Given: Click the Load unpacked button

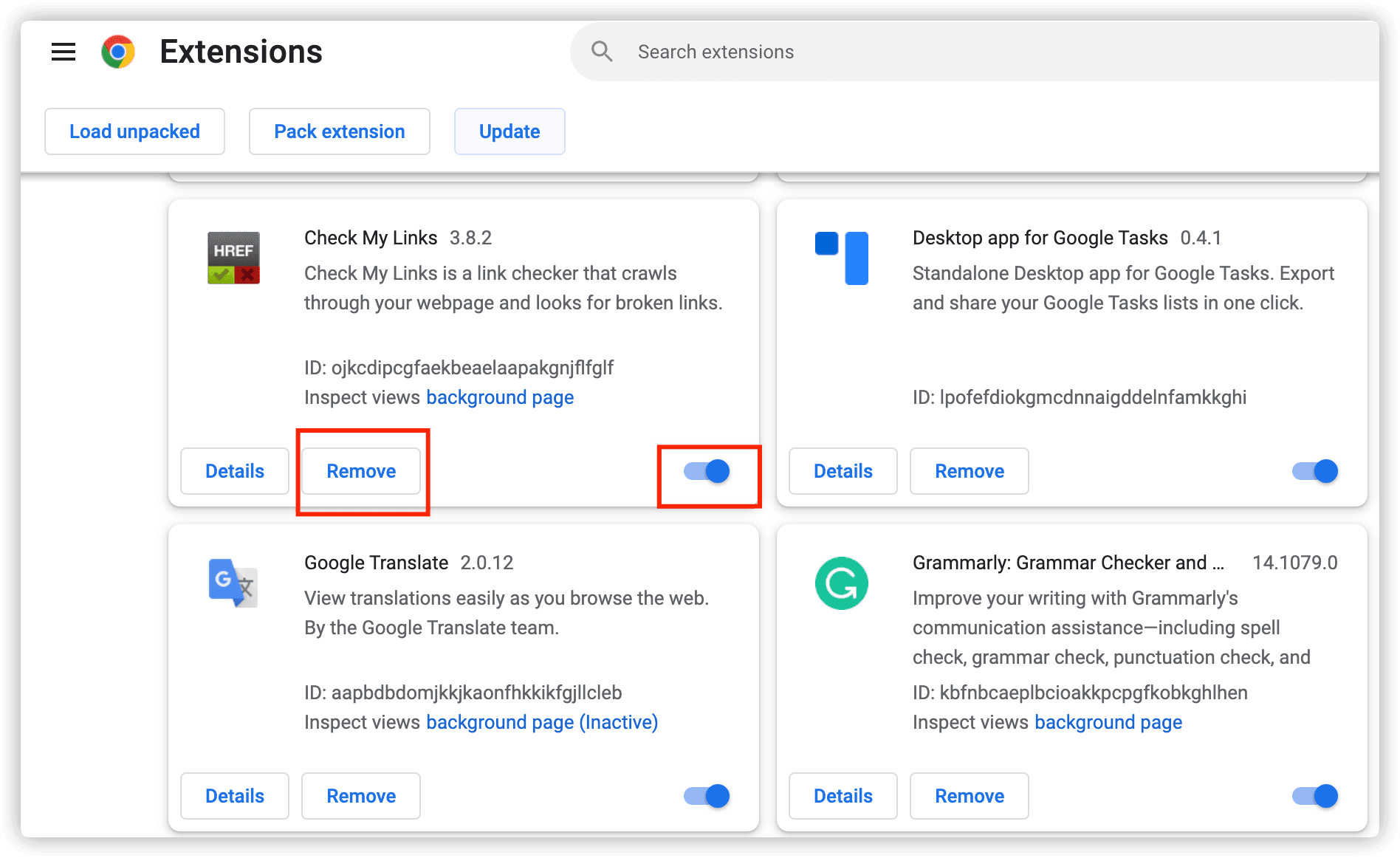Looking at the screenshot, I should (x=134, y=131).
